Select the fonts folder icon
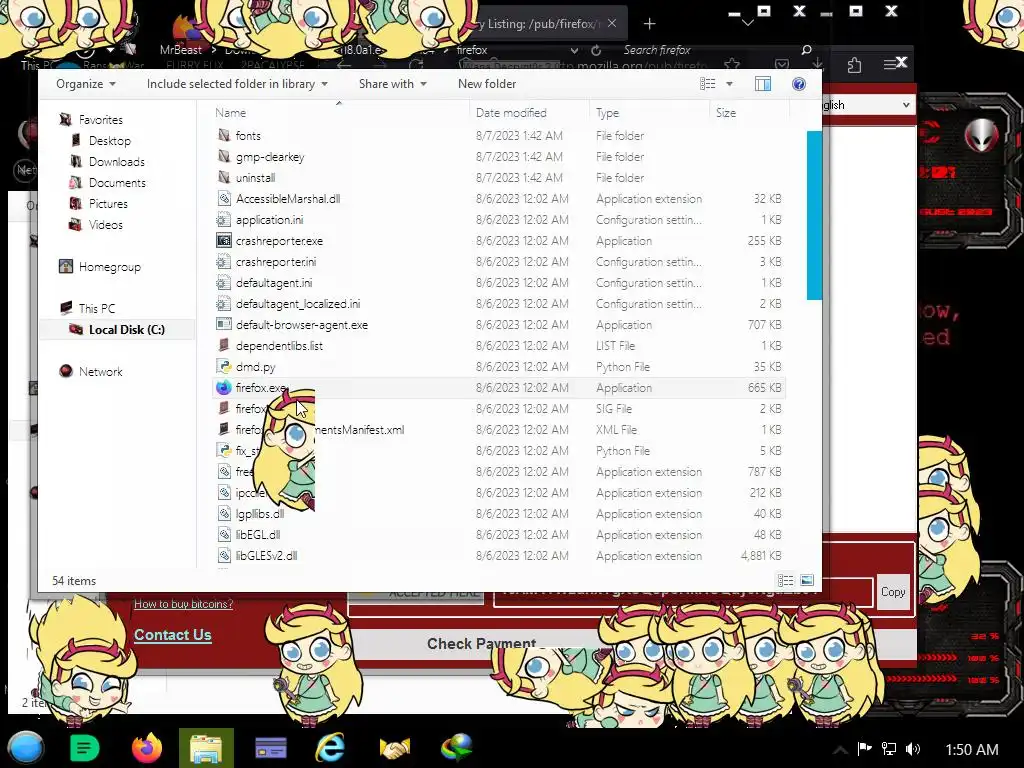The width and height of the screenshot is (1024, 768). tap(224, 135)
